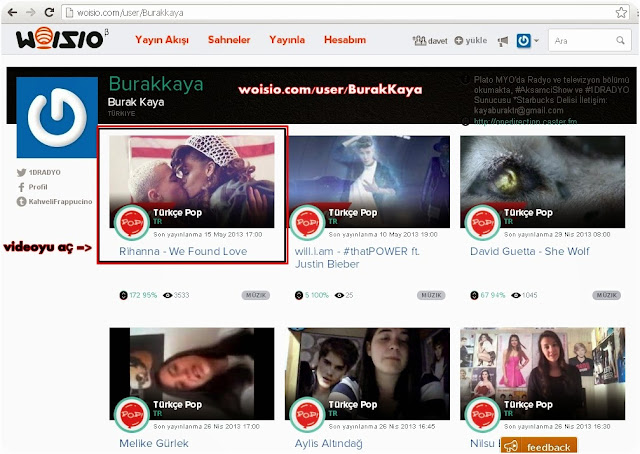This screenshot has height=454, width=640.
Task: Click the date text 29 Nis 2013 08:00
Action: tap(583, 234)
